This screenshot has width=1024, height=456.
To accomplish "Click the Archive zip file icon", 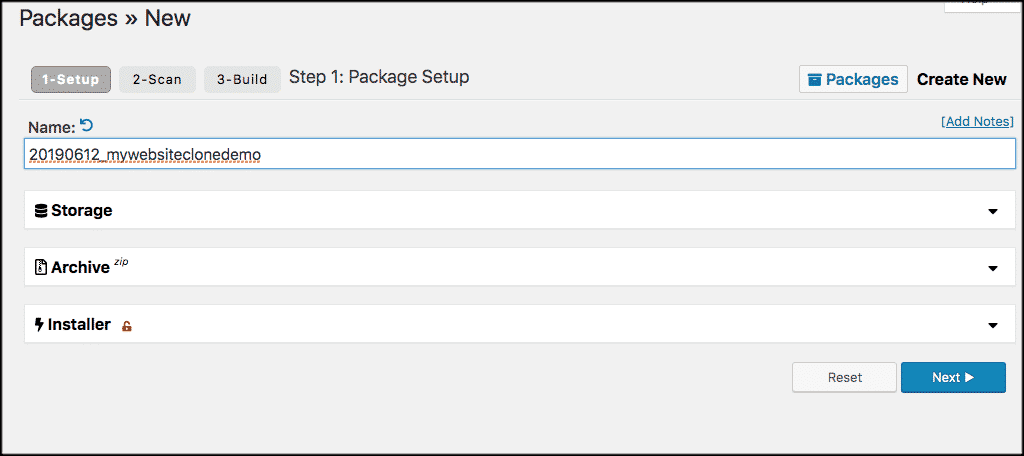I will coord(41,268).
